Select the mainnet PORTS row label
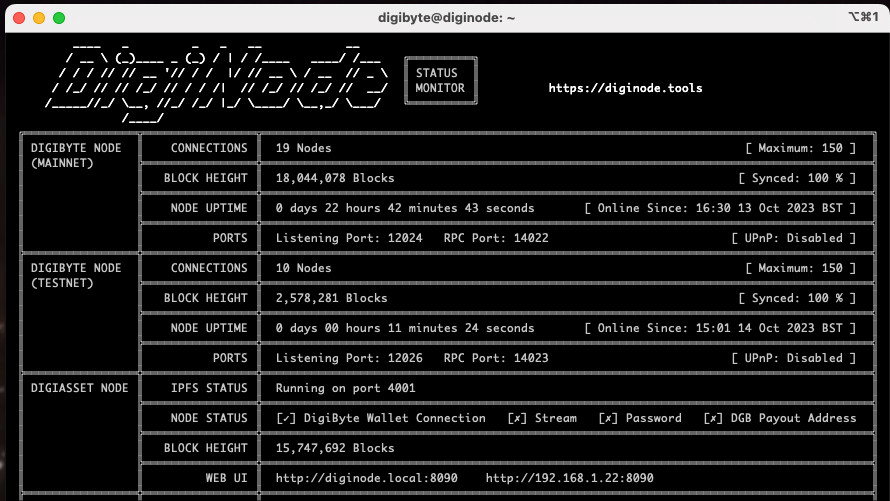890x501 pixels. coord(230,238)
